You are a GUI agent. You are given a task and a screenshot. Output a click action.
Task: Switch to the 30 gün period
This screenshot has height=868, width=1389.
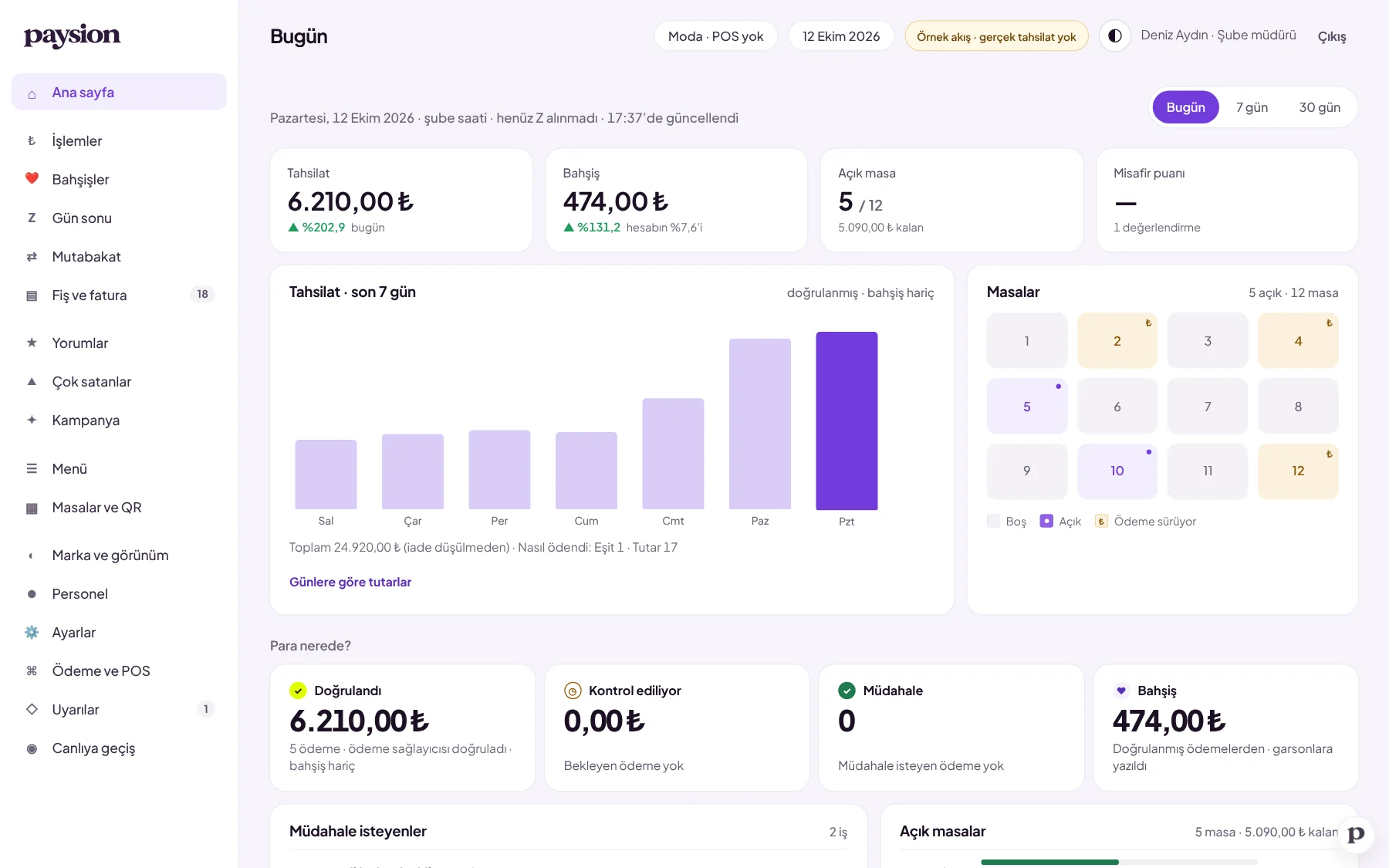[x=1320, y=107]
